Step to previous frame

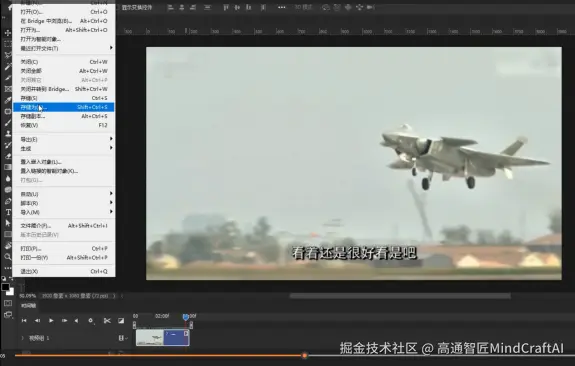pos(37,321)
